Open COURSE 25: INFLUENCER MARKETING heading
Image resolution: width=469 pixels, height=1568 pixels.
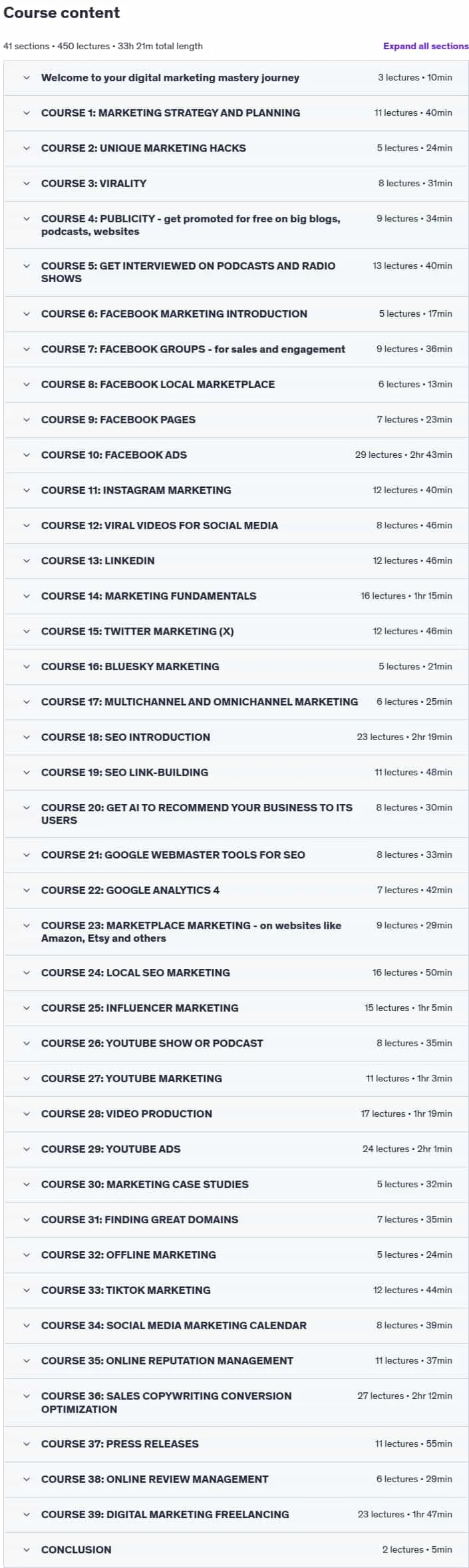point(140,1008)
